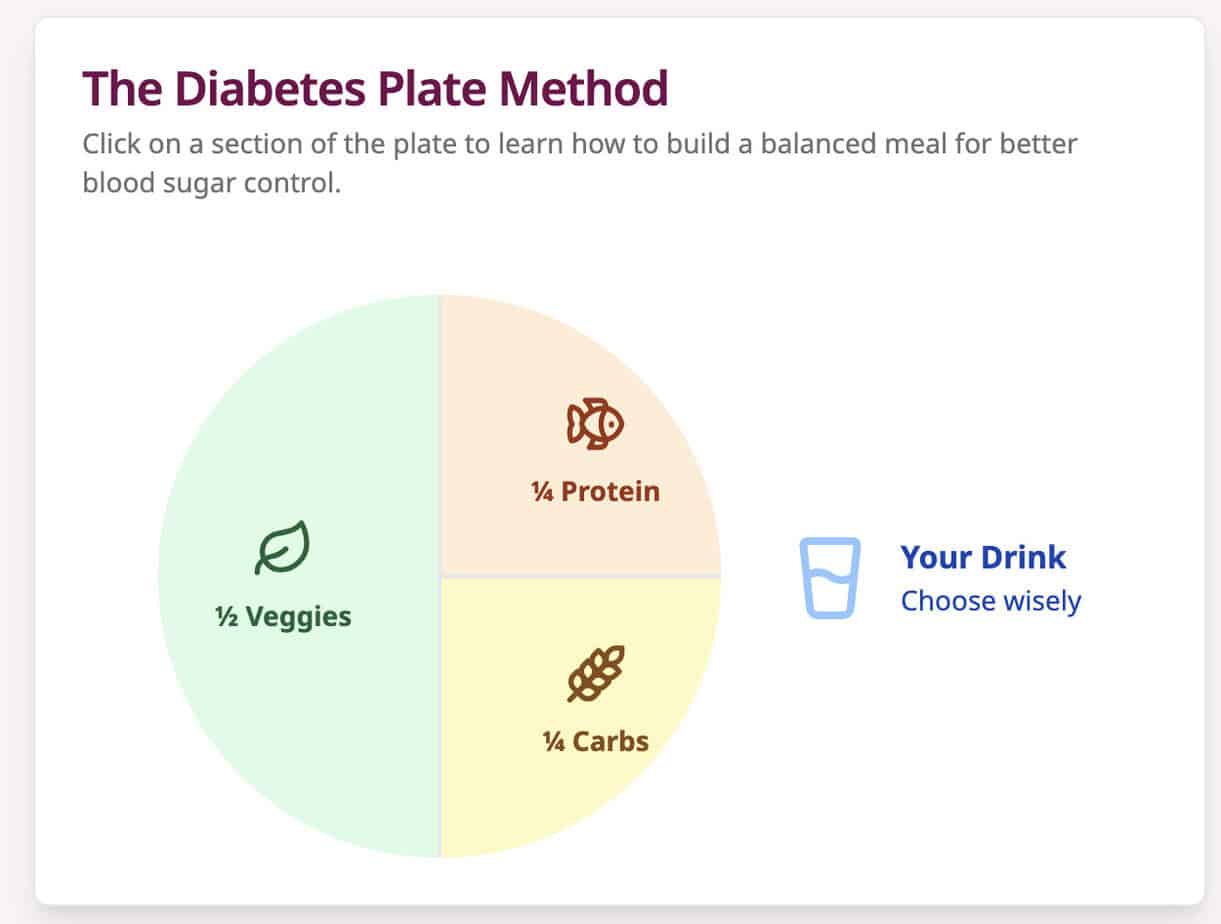Click the blue drinking glass icon
Viewport: 1221px width, 924px height.
point(829,578)
